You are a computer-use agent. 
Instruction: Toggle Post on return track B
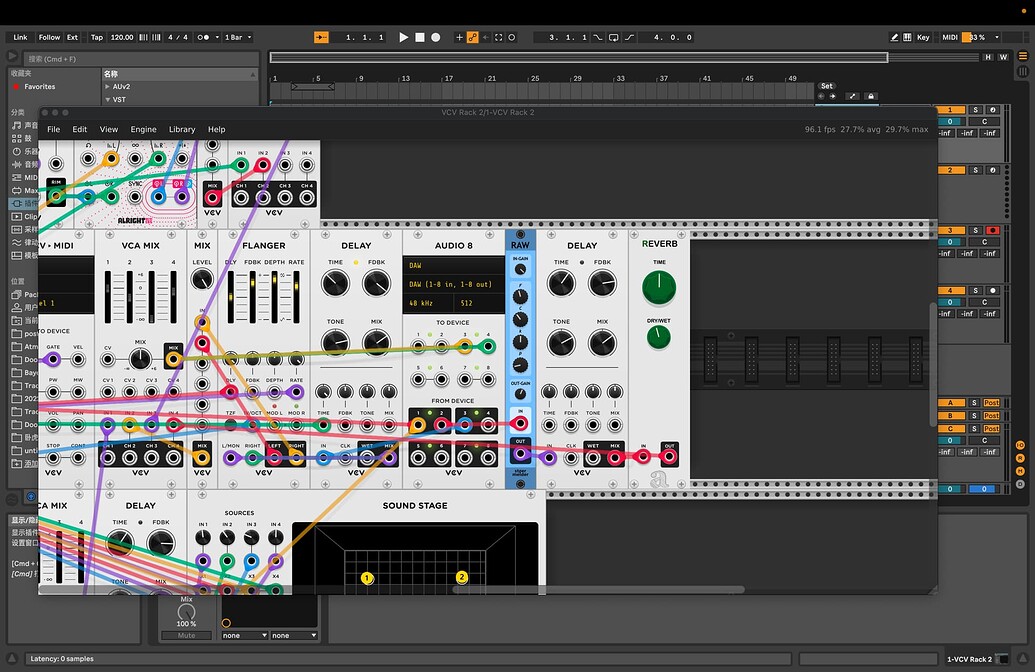point(991,416)
